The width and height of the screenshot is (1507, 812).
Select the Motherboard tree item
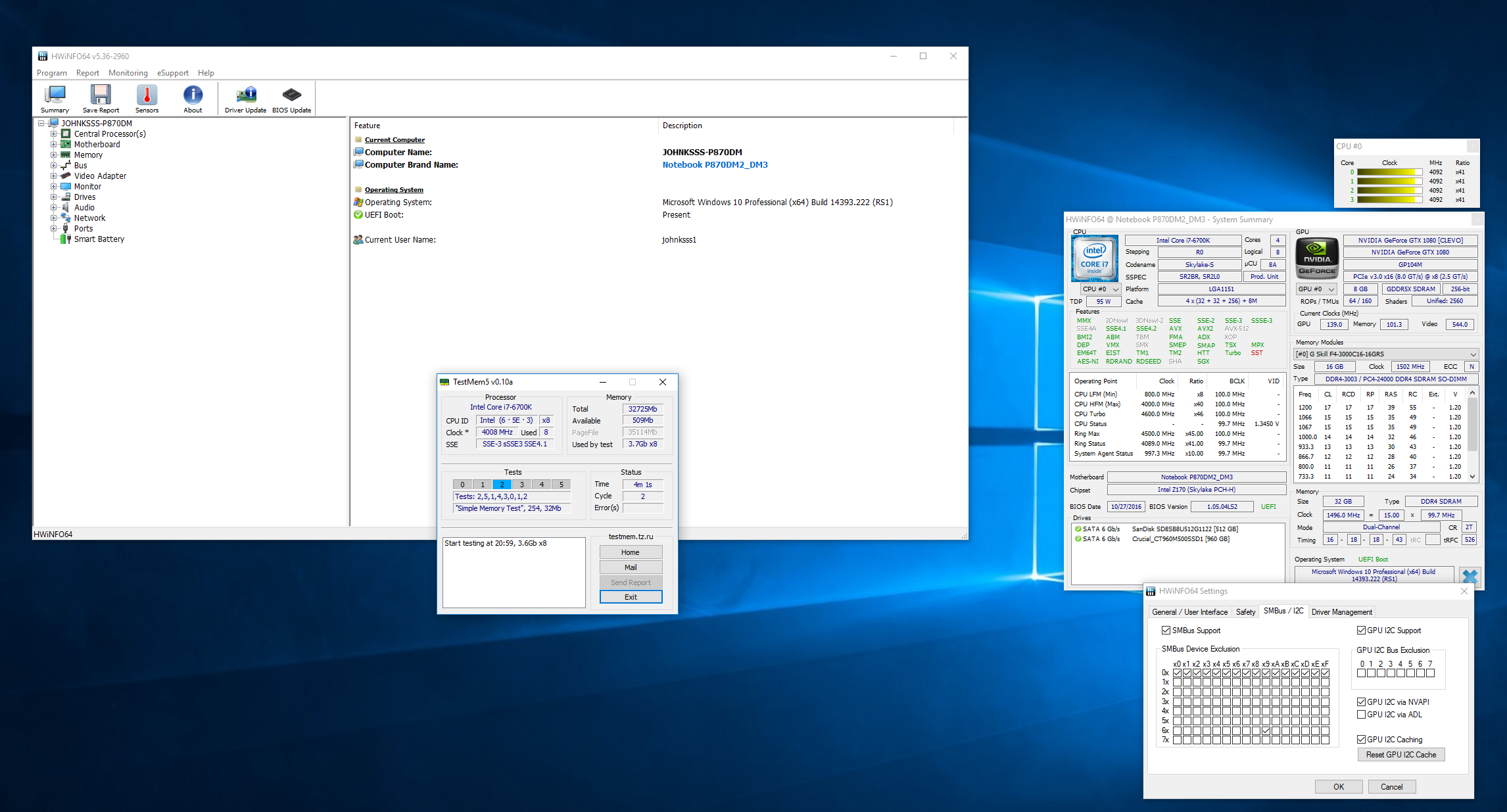click(97, 145)
